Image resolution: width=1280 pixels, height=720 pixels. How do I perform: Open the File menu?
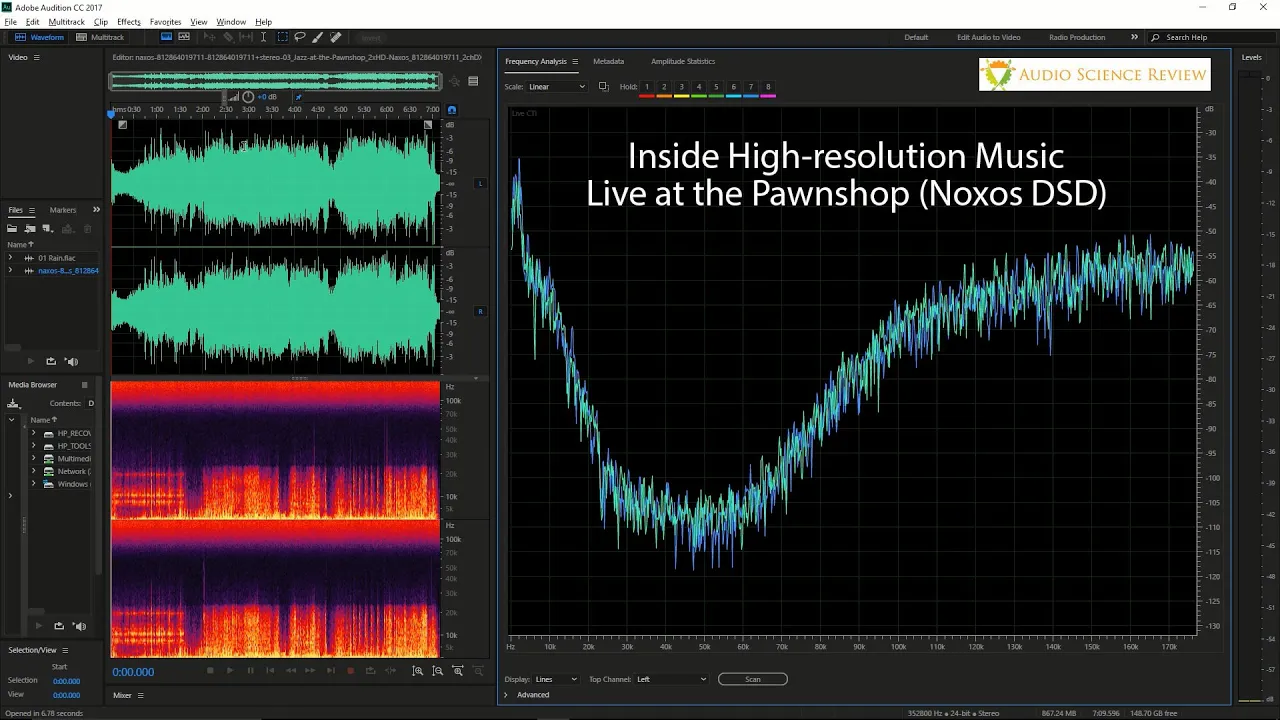coord(10,22)
